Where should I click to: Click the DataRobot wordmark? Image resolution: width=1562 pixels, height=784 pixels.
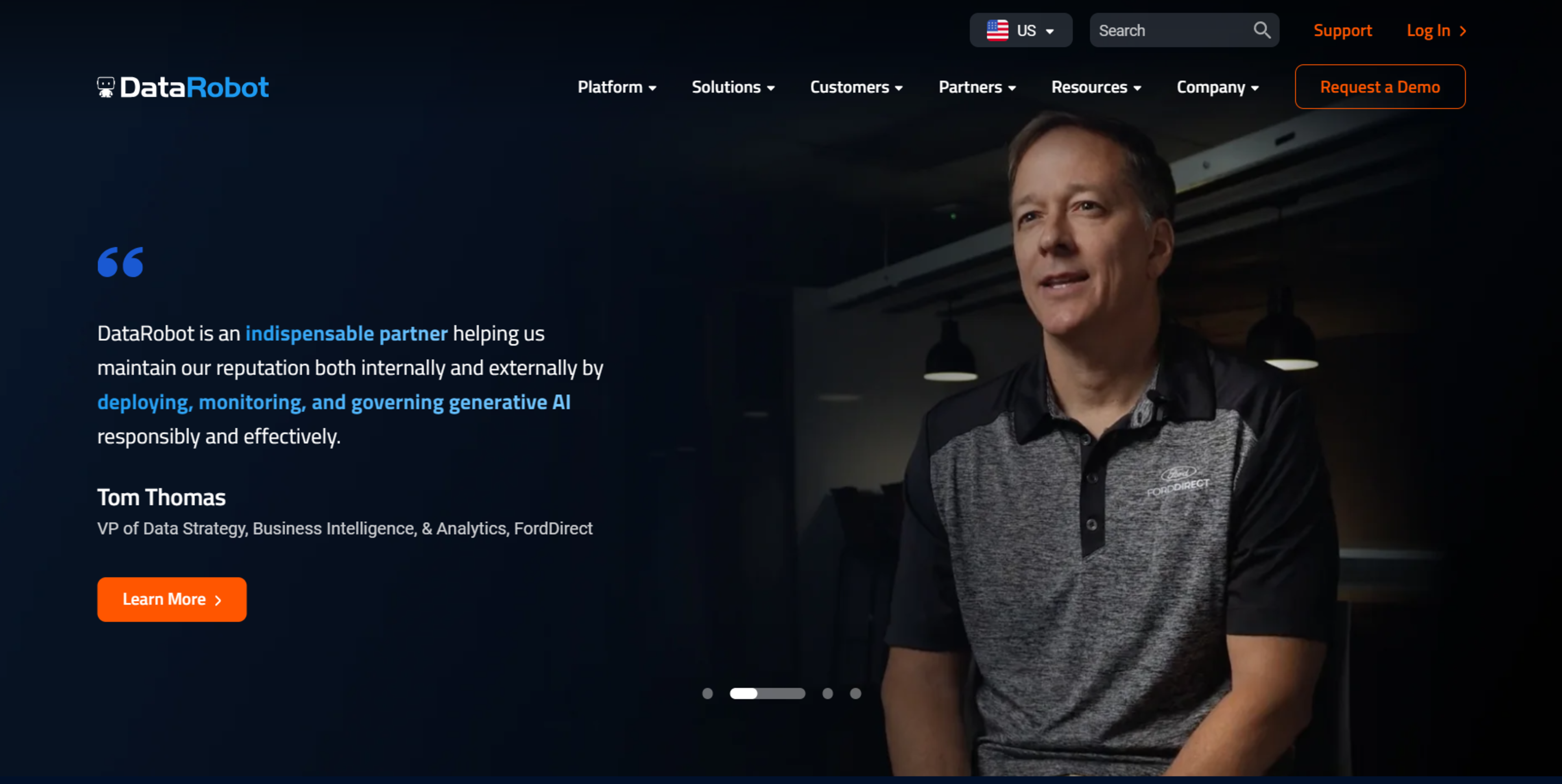click(x=194, y=87)
